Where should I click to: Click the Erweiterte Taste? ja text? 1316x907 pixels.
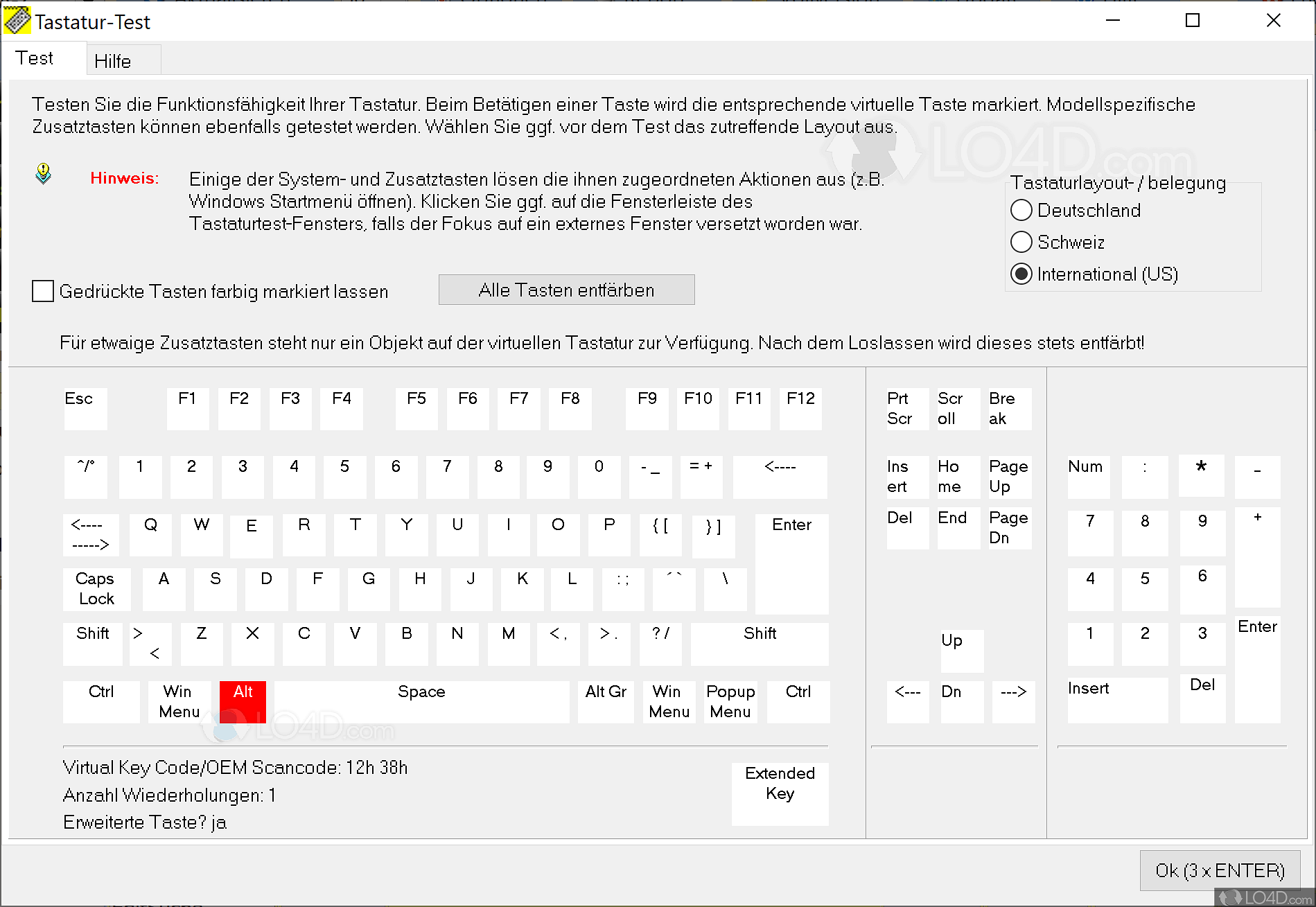[145, 822]
